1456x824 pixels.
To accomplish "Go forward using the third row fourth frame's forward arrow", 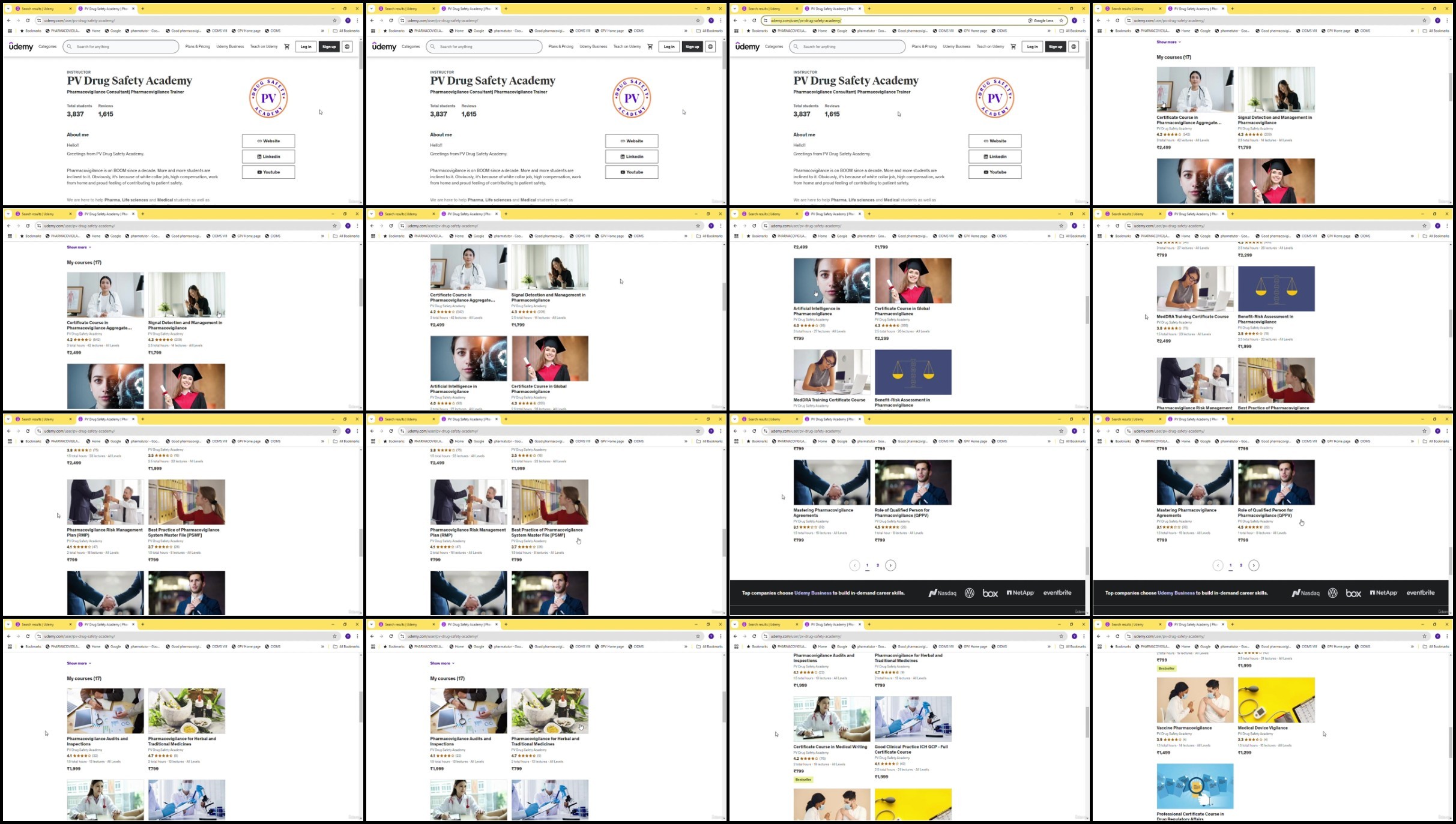I will coord(1108,431).
